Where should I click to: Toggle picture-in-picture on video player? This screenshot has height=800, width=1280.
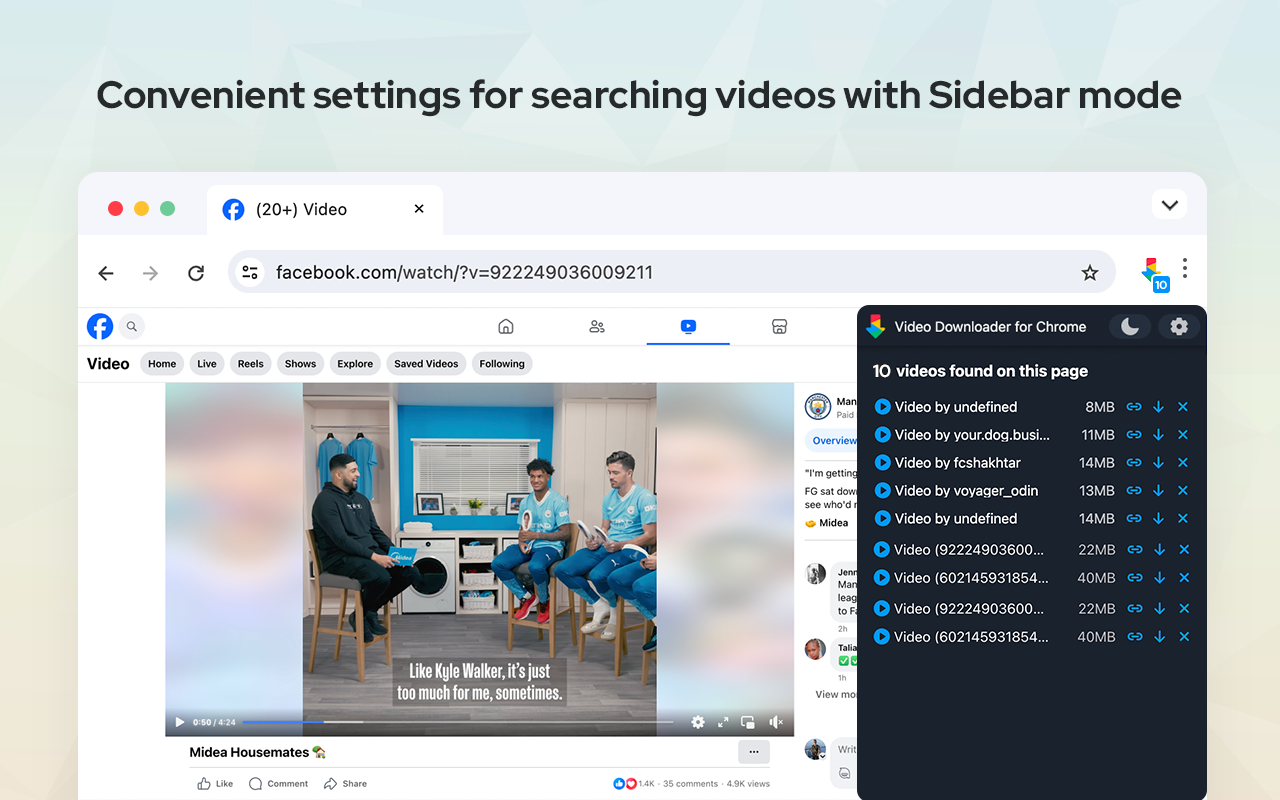[748, 722]
